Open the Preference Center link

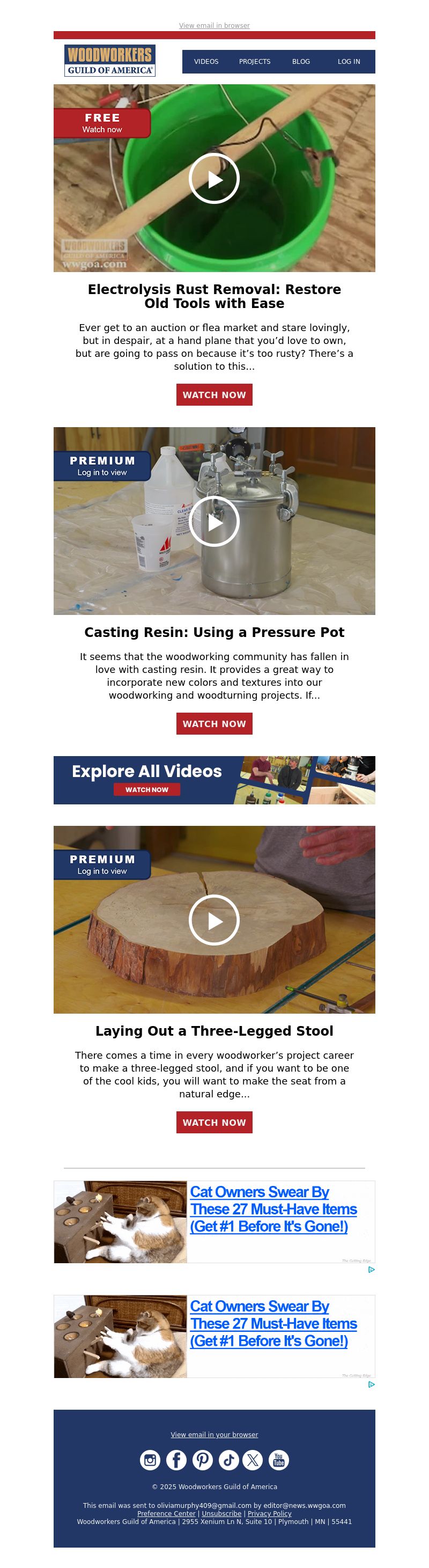pos(166,1513)
